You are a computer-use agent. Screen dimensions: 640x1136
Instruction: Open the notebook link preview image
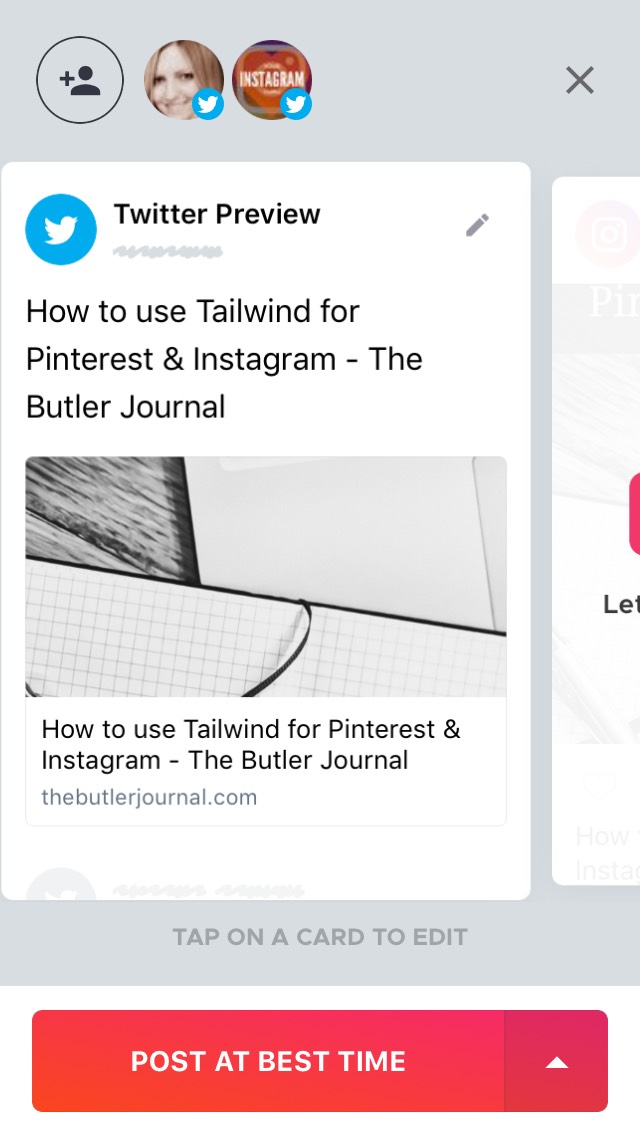coord(266,577)
